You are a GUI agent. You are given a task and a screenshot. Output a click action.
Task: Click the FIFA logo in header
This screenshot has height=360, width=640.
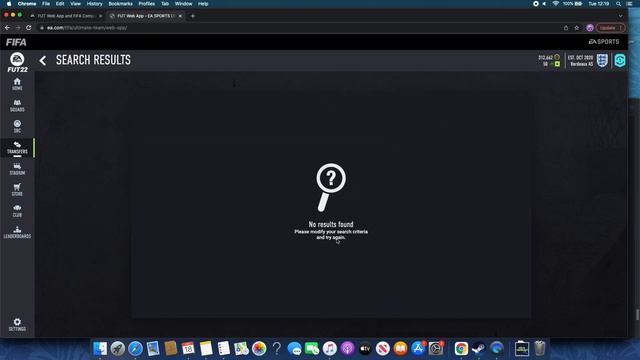pyautogui.click(x=16, y=42)
